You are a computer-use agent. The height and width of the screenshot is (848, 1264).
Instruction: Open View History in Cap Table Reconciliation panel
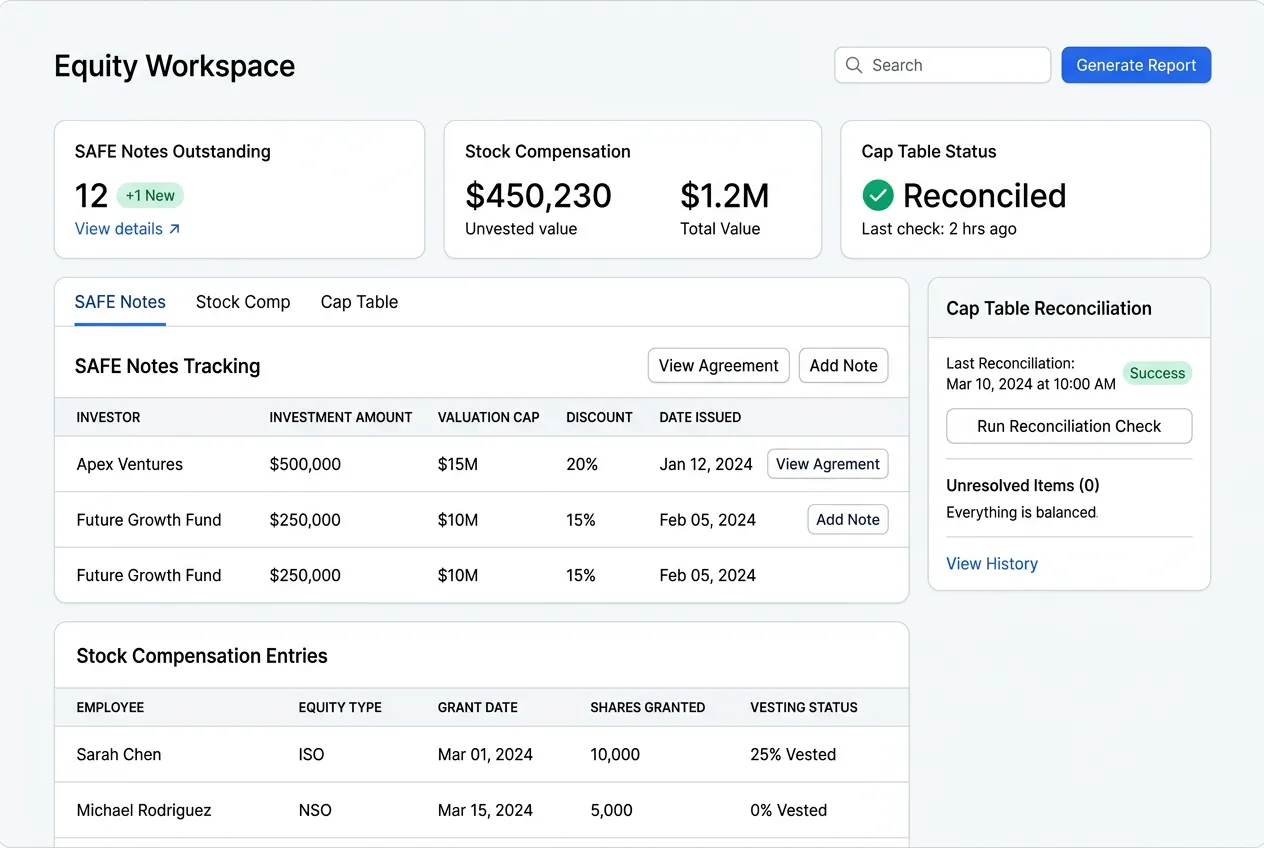(x=992, y=563)
